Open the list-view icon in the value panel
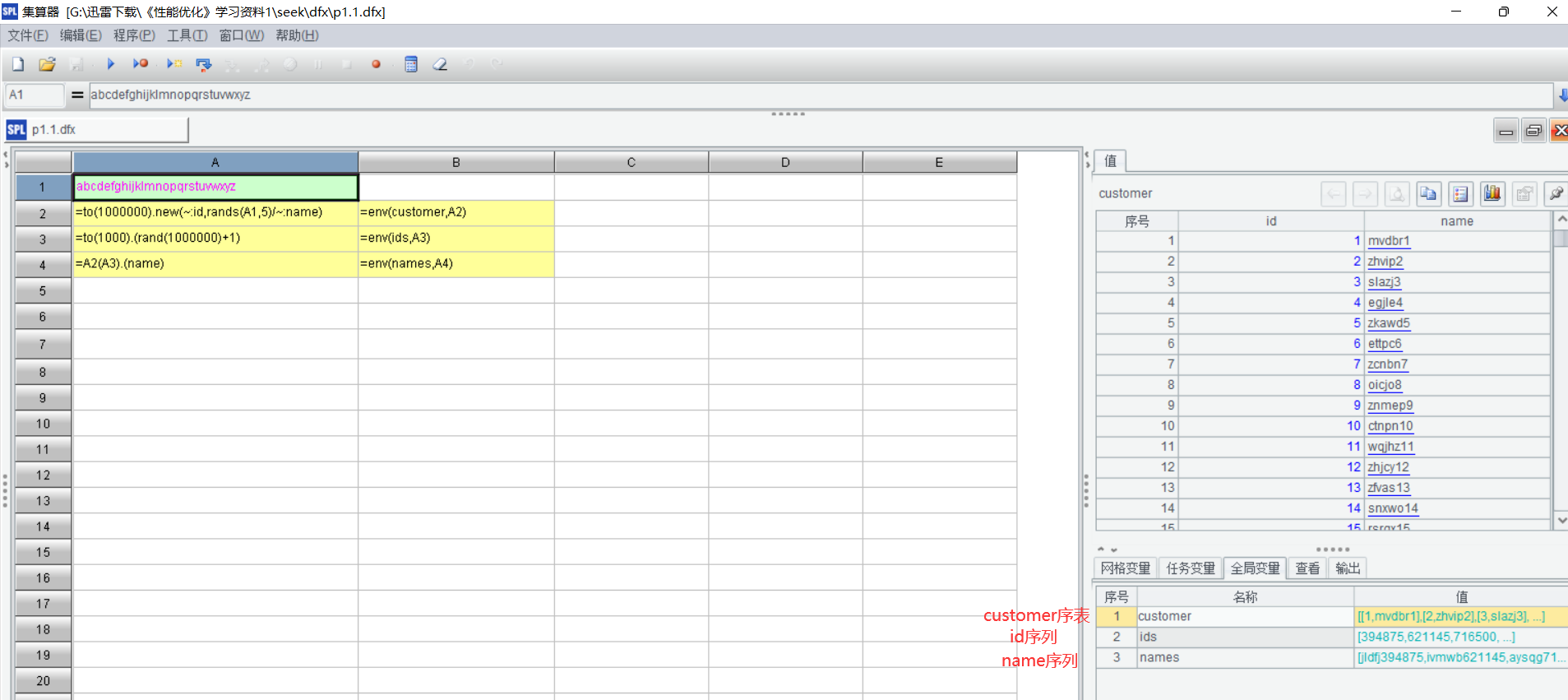This screenshot has width=1568, height=700. coord(1460,194)
